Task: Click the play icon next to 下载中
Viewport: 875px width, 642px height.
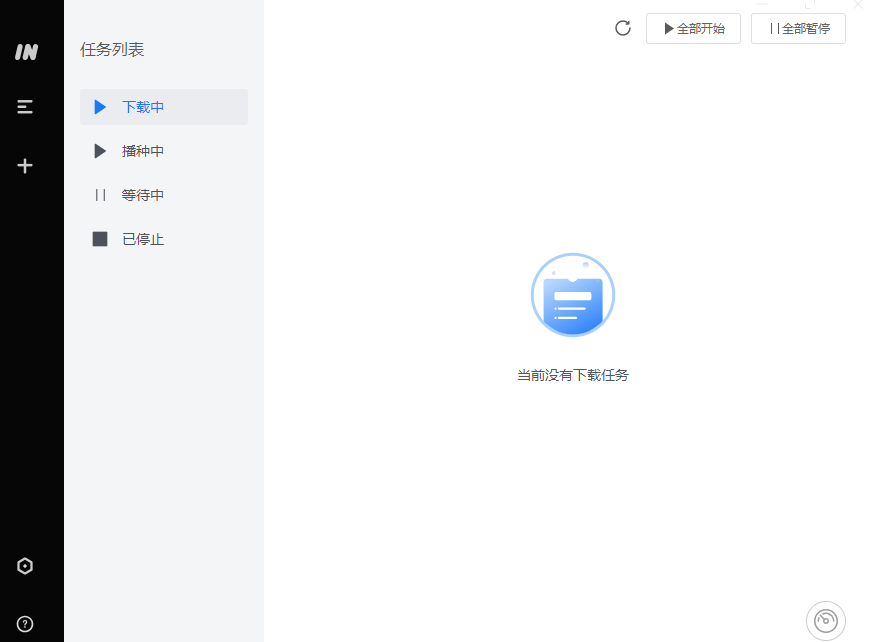Action: tap(99, 107)
